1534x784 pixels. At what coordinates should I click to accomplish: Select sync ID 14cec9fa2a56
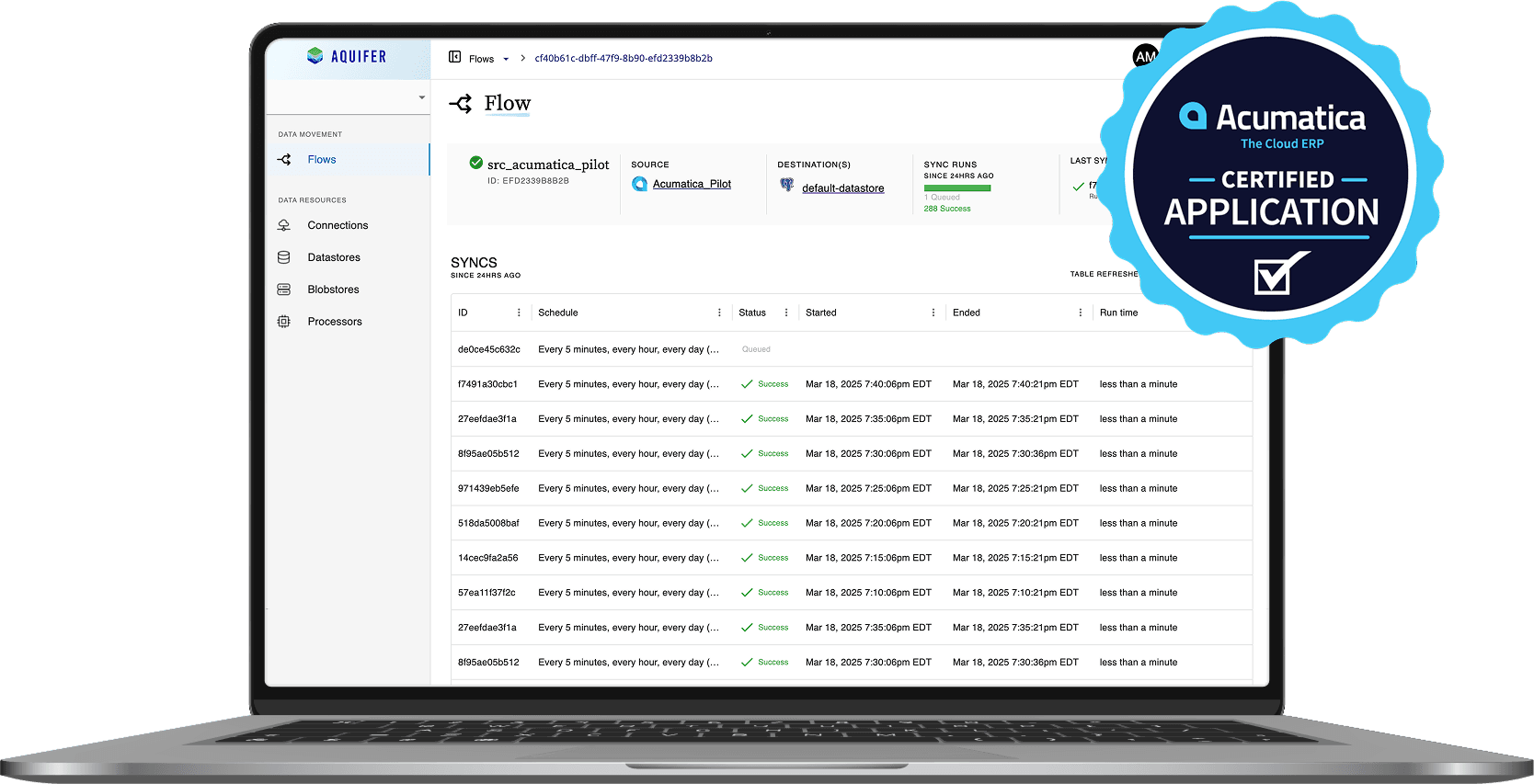pyautogui.click(x=488, y=558)
